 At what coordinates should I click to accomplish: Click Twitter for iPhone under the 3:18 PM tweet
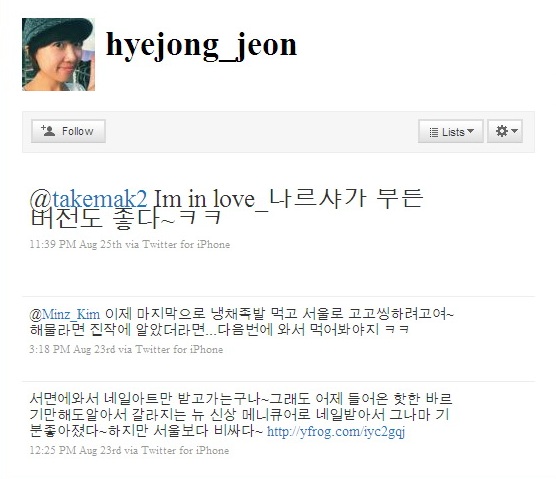179,349
